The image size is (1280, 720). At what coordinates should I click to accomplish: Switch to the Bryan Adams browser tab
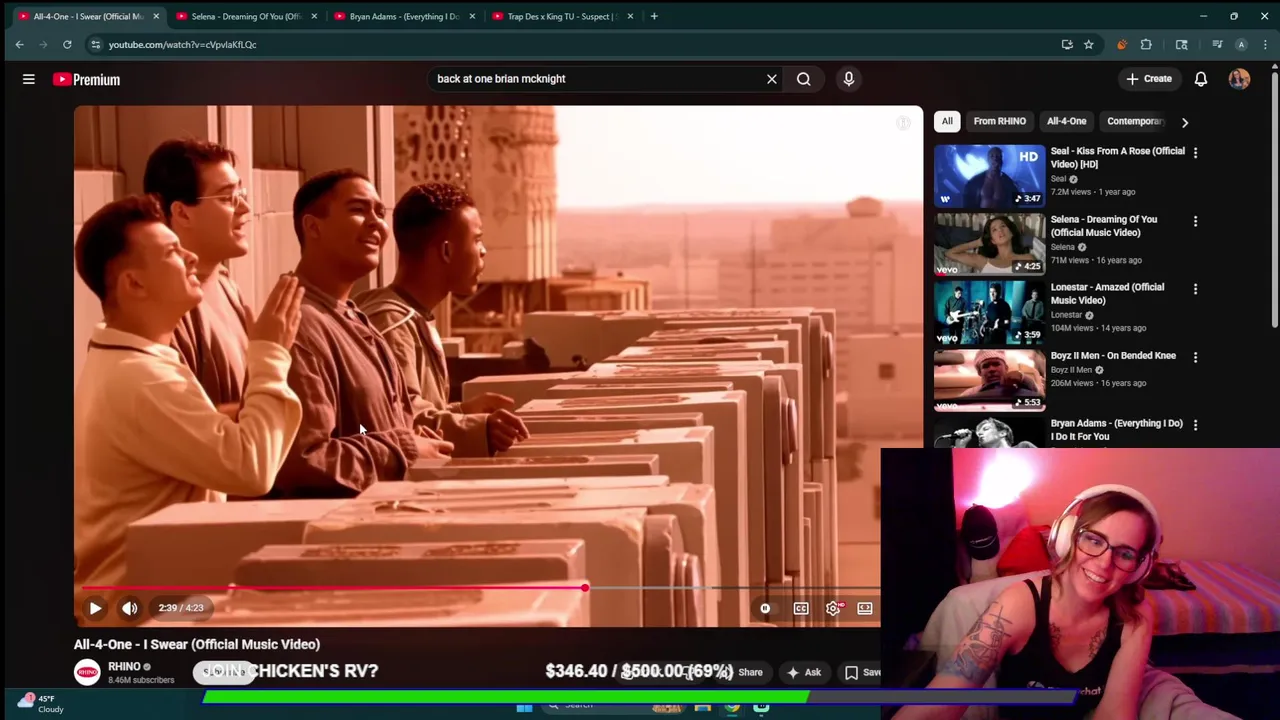403,16
